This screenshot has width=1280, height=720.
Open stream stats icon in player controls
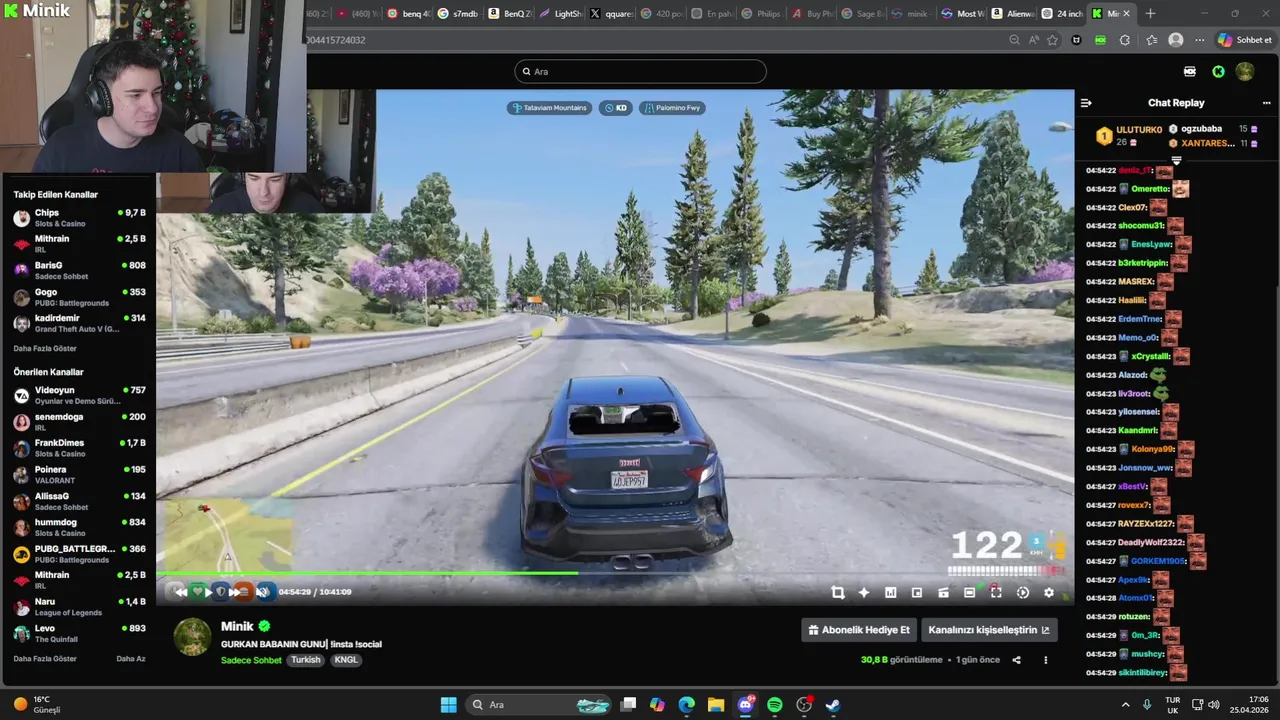coord(890,592)
